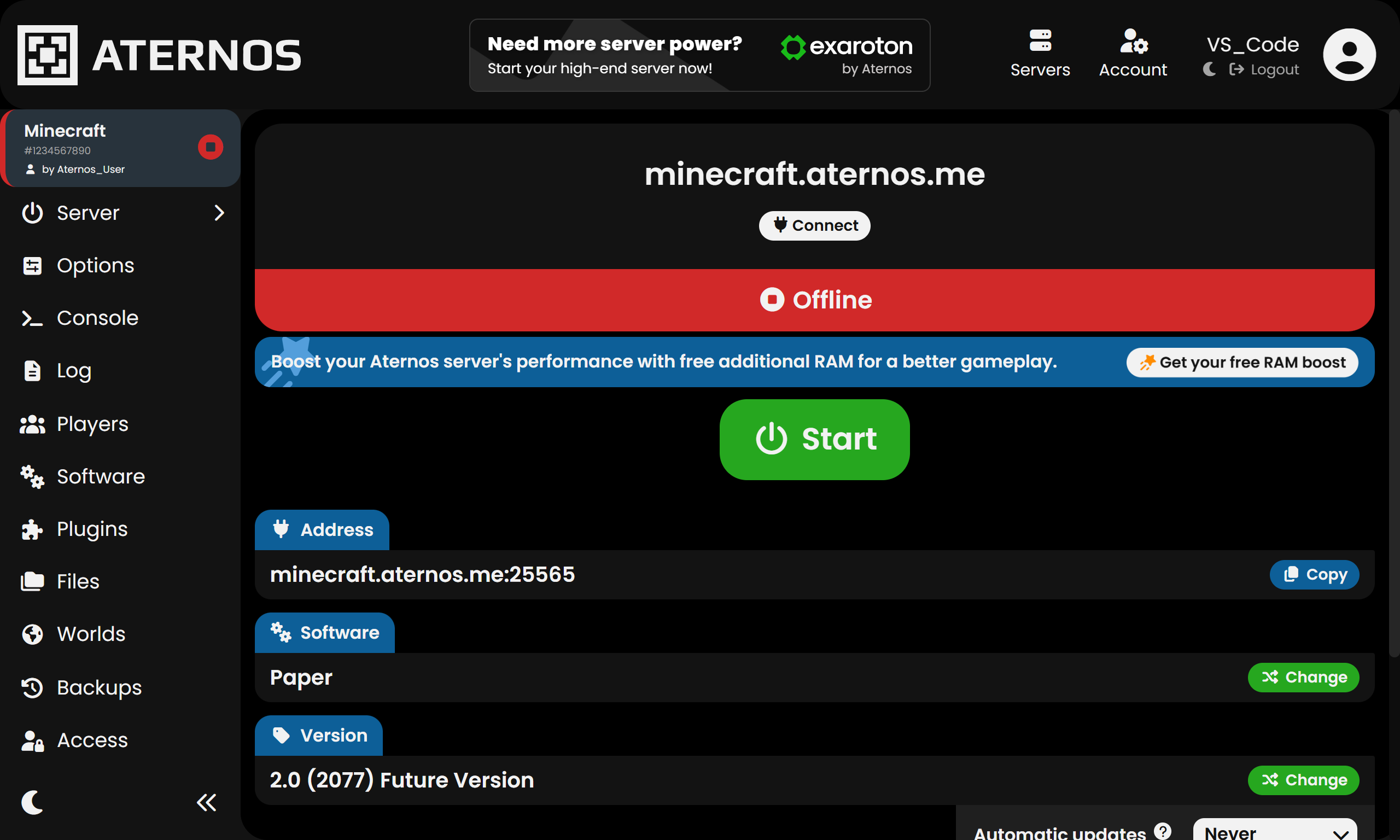Toggle theme with the sidebar bottom moon icon
This screenshot has height=840, width=1400.
click(x=32, y=802)
